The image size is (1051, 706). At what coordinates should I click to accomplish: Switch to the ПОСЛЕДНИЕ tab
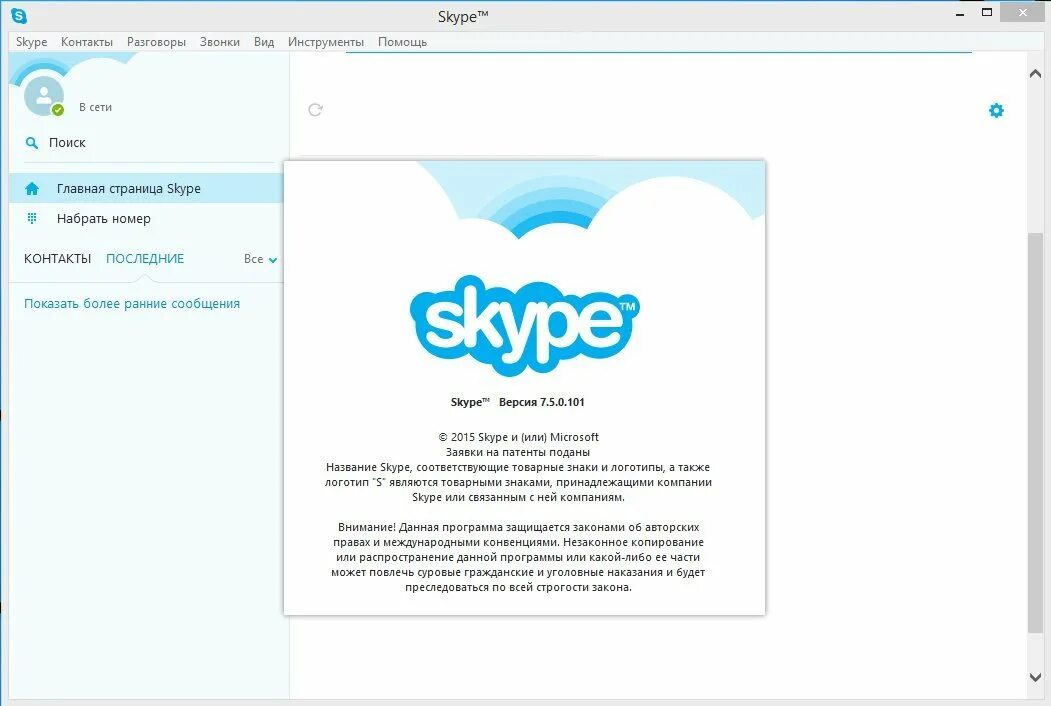pyautogui.click(x=145, y=259)
